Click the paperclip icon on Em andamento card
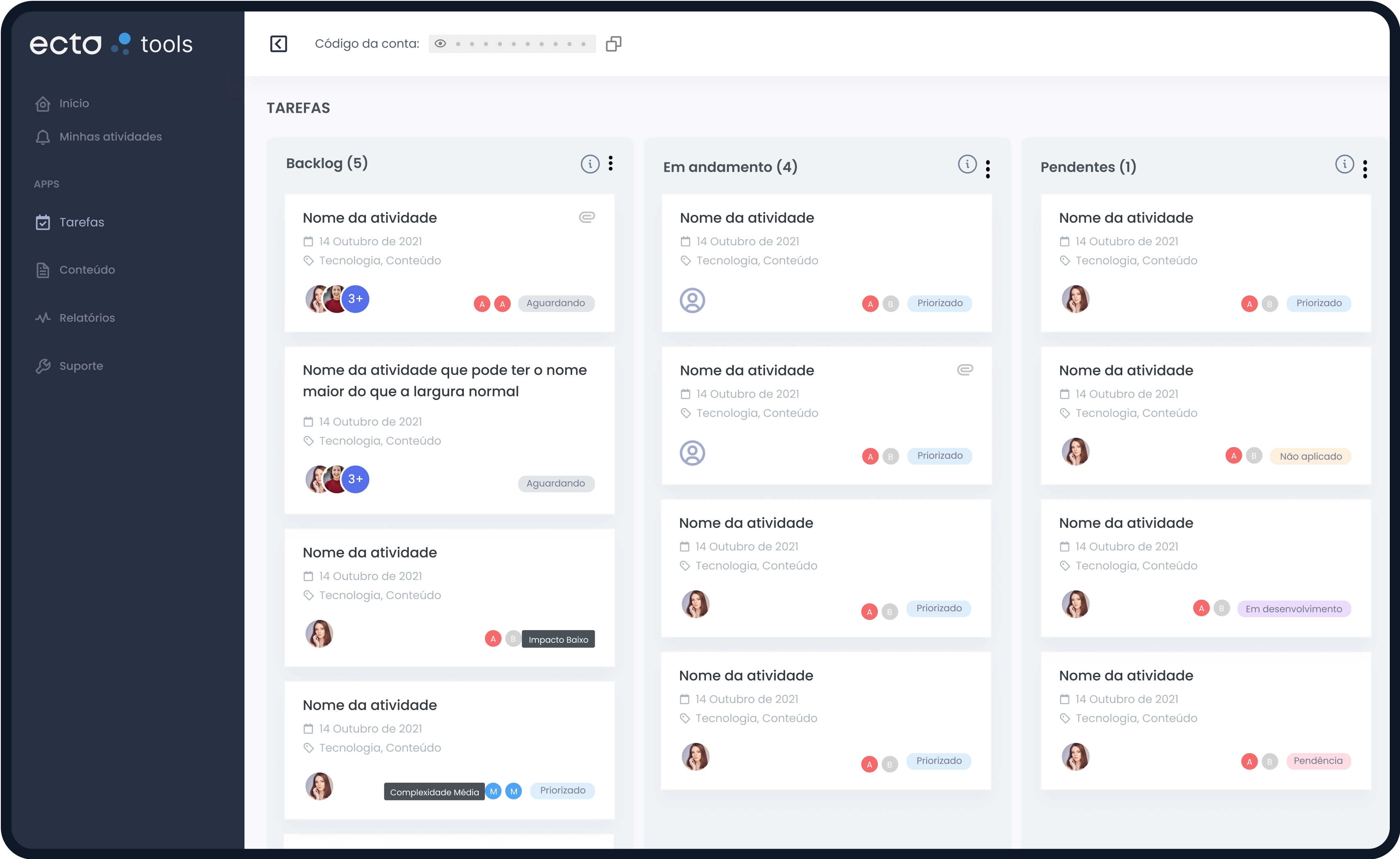 coord(965,370)
